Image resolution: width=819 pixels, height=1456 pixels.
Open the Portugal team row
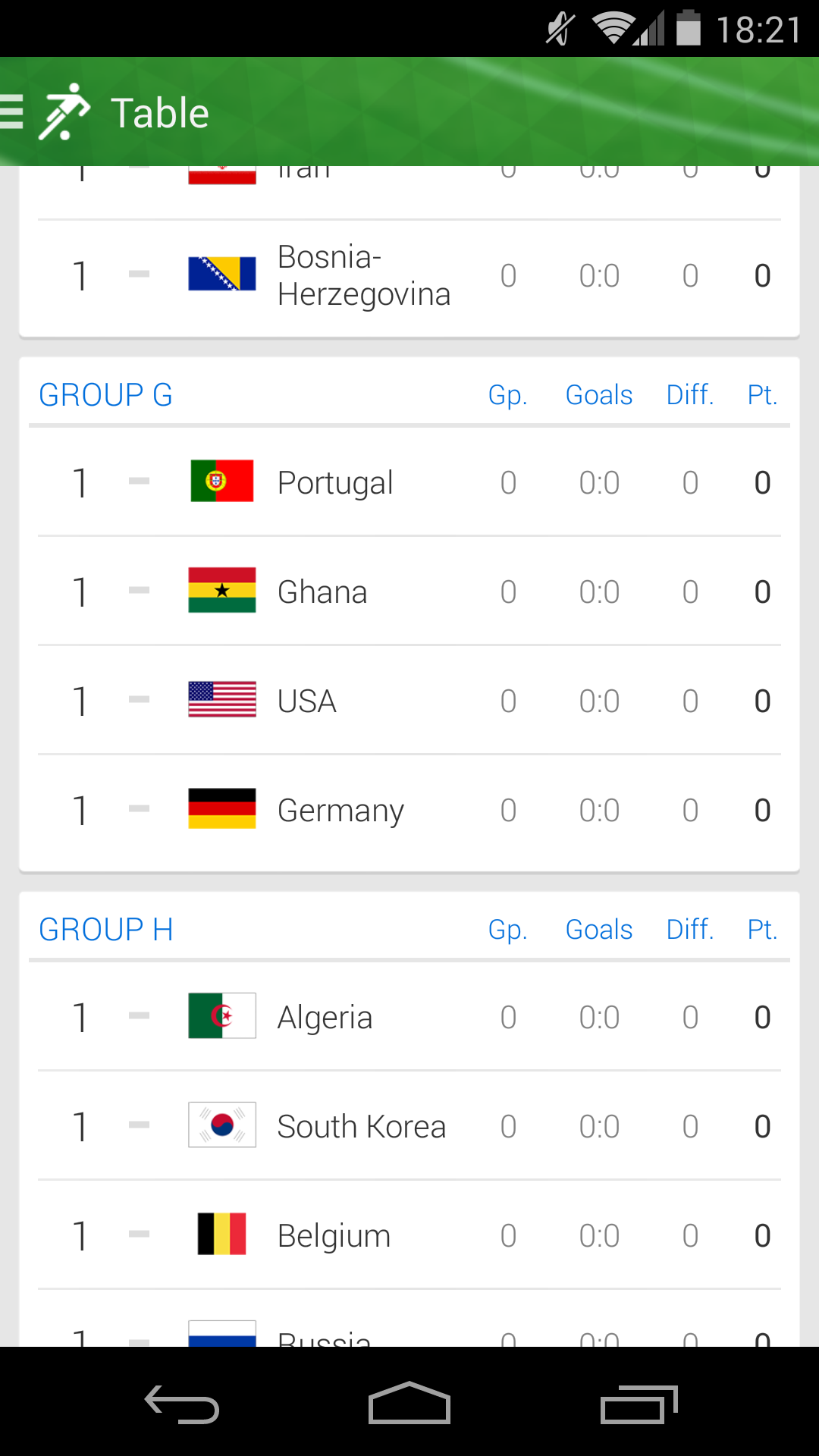click(409, 482)
